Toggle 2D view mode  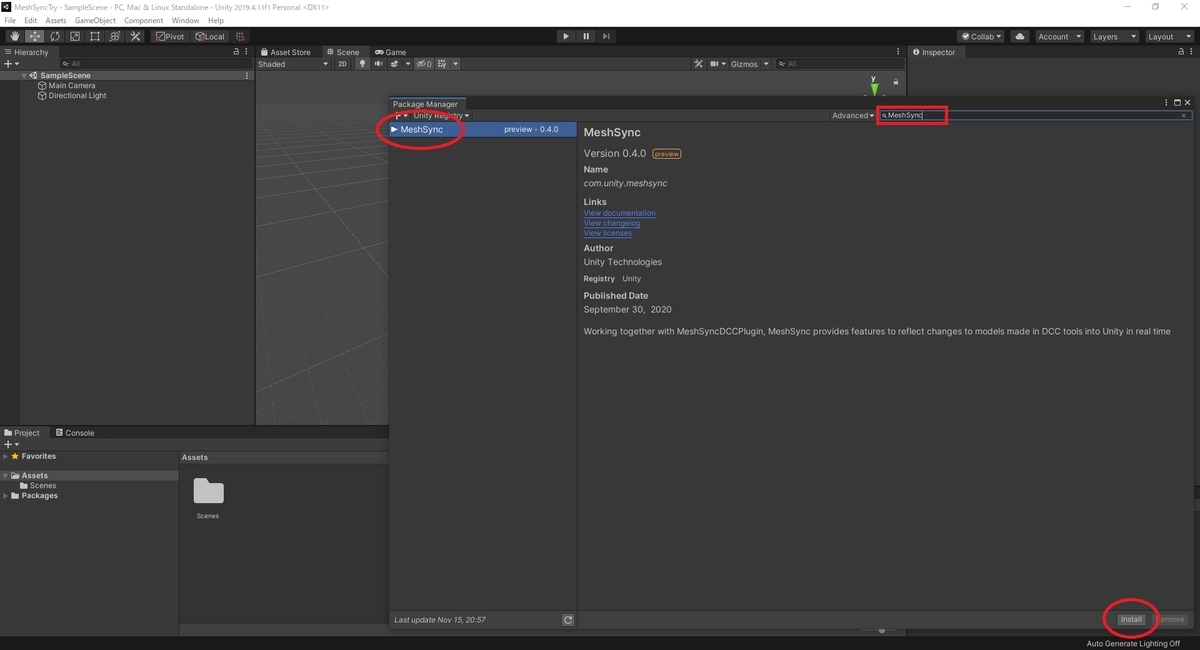(342, 64)
